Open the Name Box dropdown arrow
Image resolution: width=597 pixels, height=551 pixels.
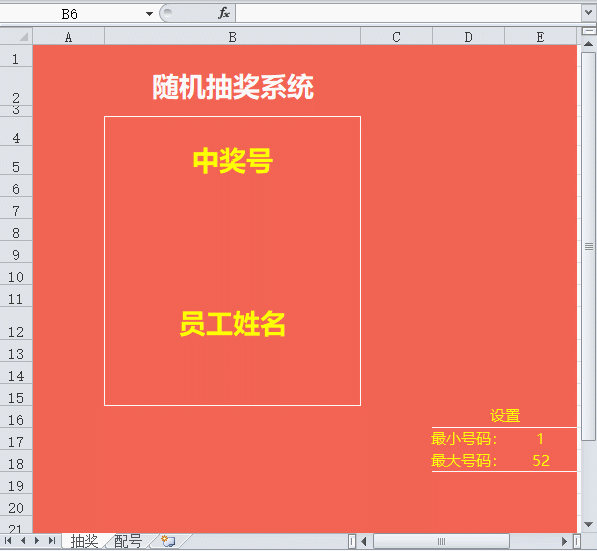pos(149,14)
